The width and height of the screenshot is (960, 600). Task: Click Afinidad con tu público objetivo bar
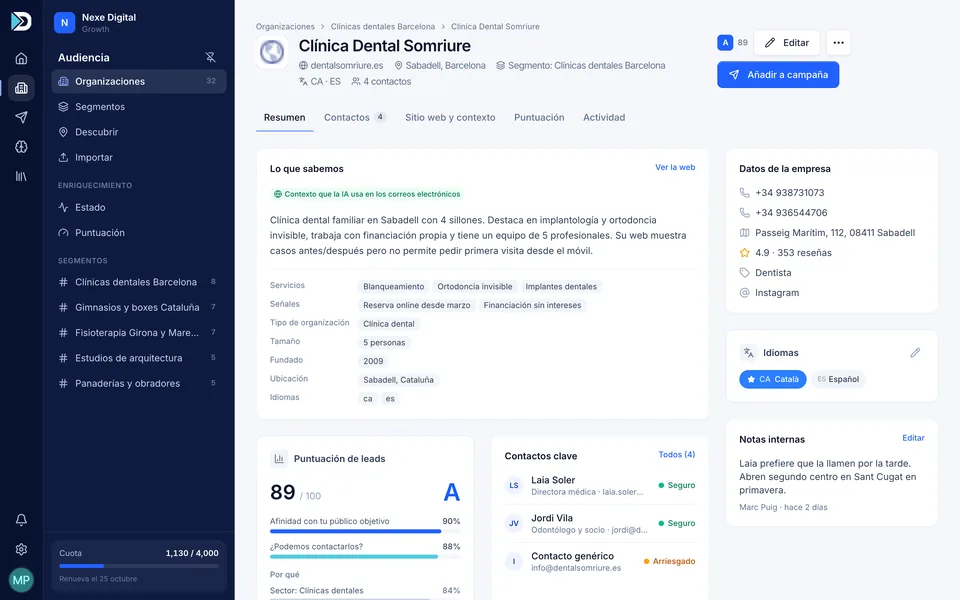coord(365,531)
